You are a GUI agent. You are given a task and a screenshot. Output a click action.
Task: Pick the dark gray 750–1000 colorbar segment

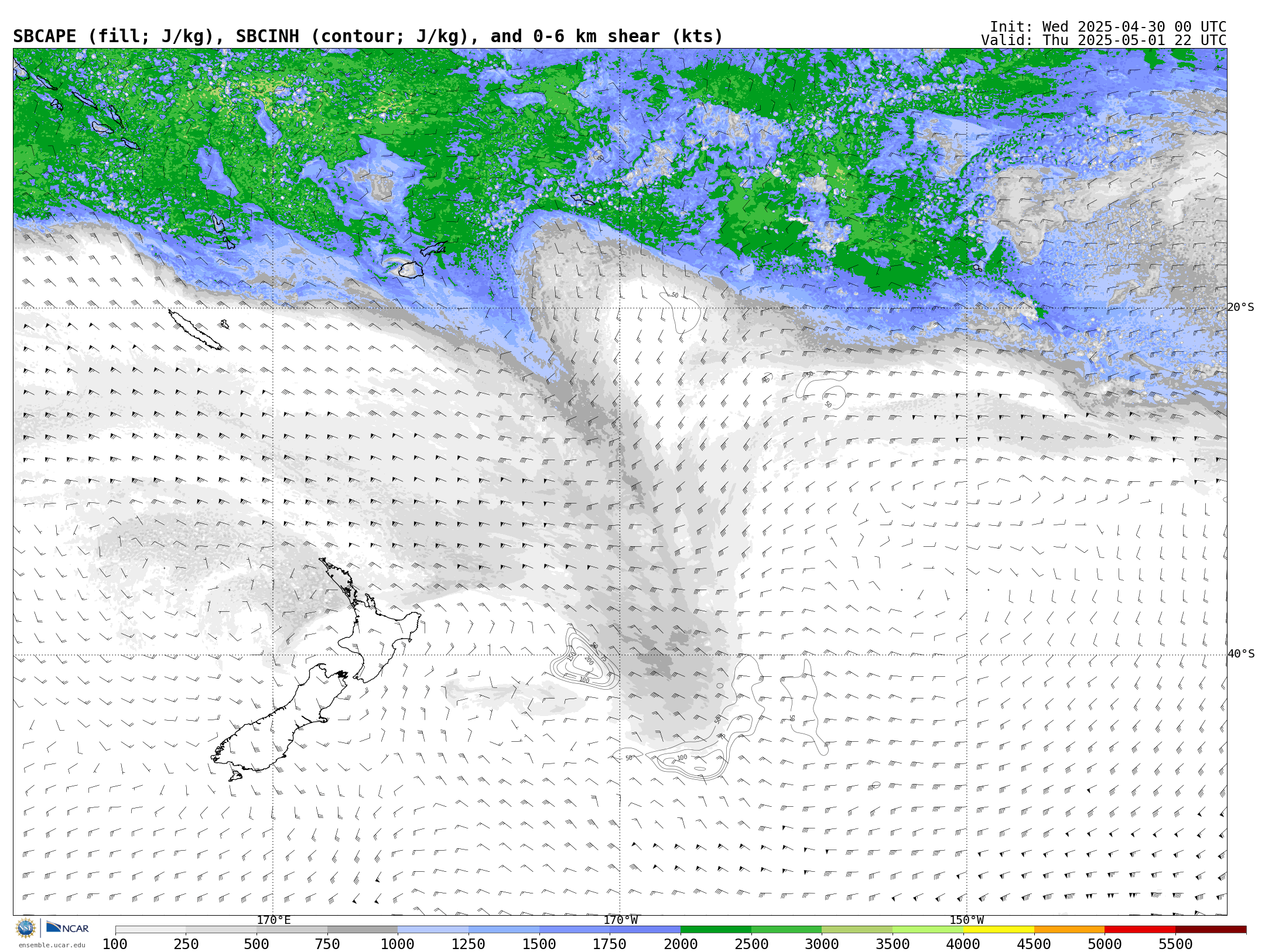coord(363,930)
